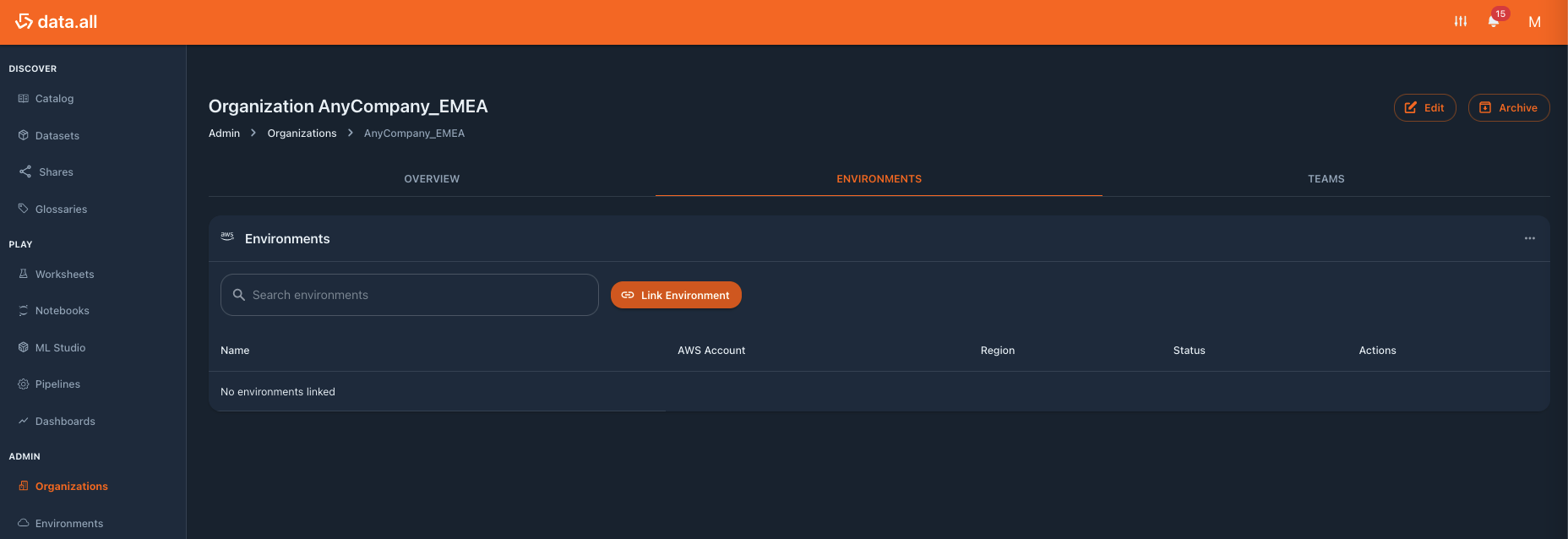
Task: Click the Status column header
Action: point(1189,351)
